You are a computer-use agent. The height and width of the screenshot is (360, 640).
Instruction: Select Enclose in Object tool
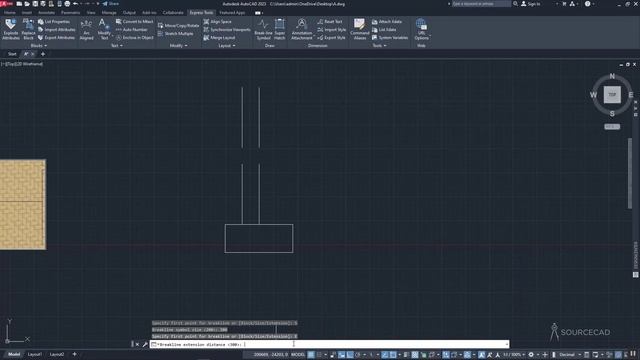134,38
